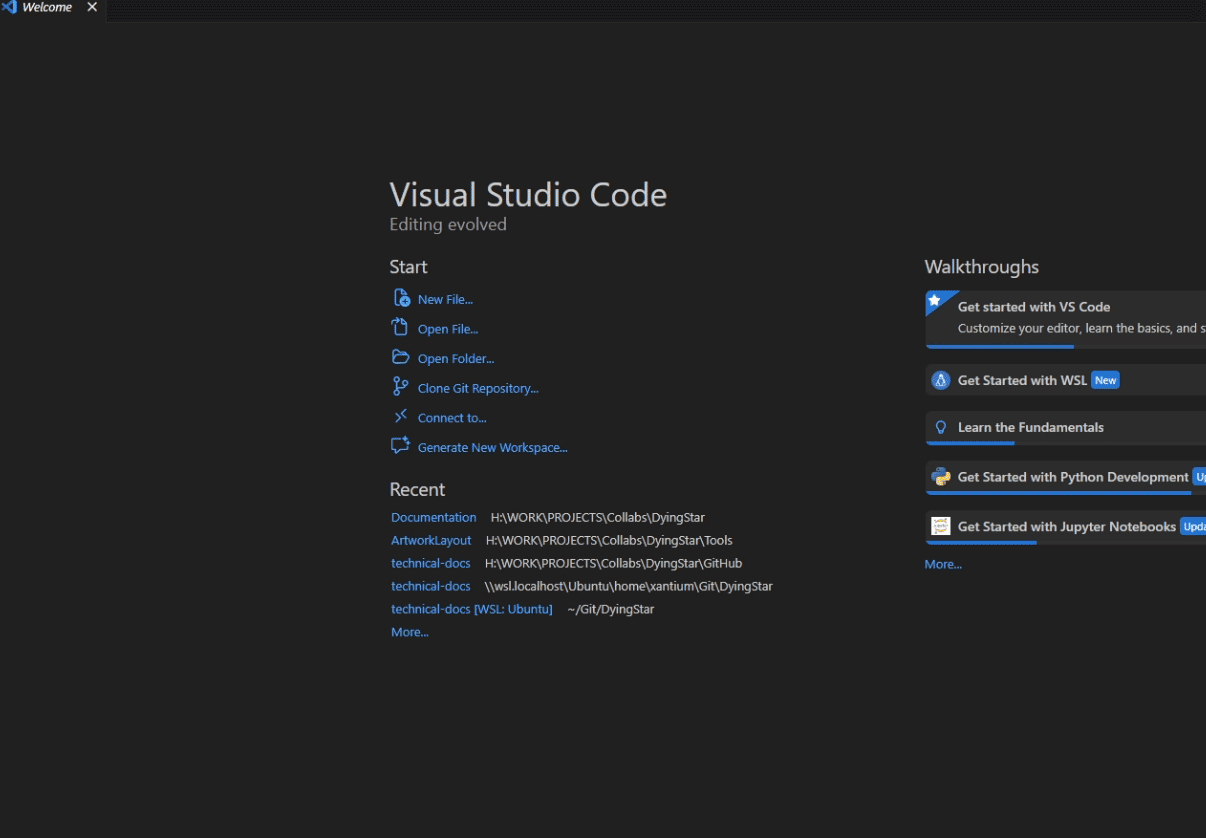This screenshot has height=838, width=1206.
Task: Close the Welcome tab
Action: (92, 7)
